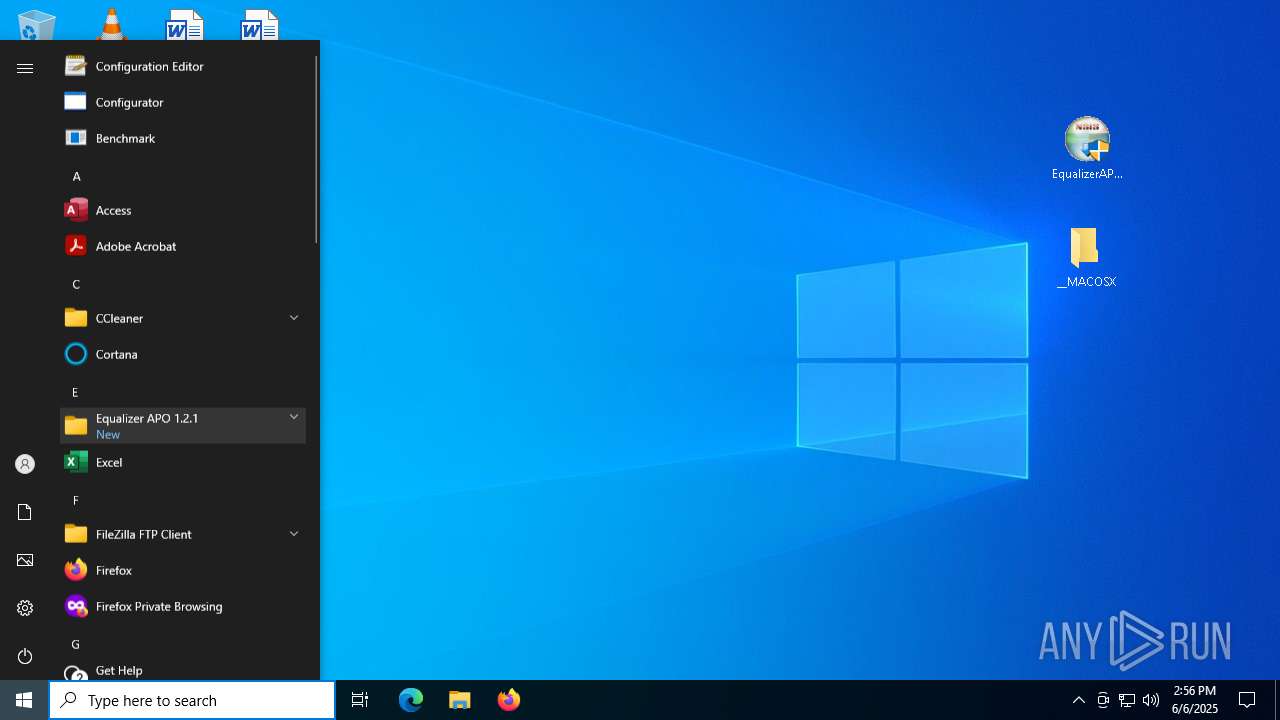Open File Explorer from taskbar
This screenshot has height=720, width=1280.
pyautogui.click(x=460, y=700)
